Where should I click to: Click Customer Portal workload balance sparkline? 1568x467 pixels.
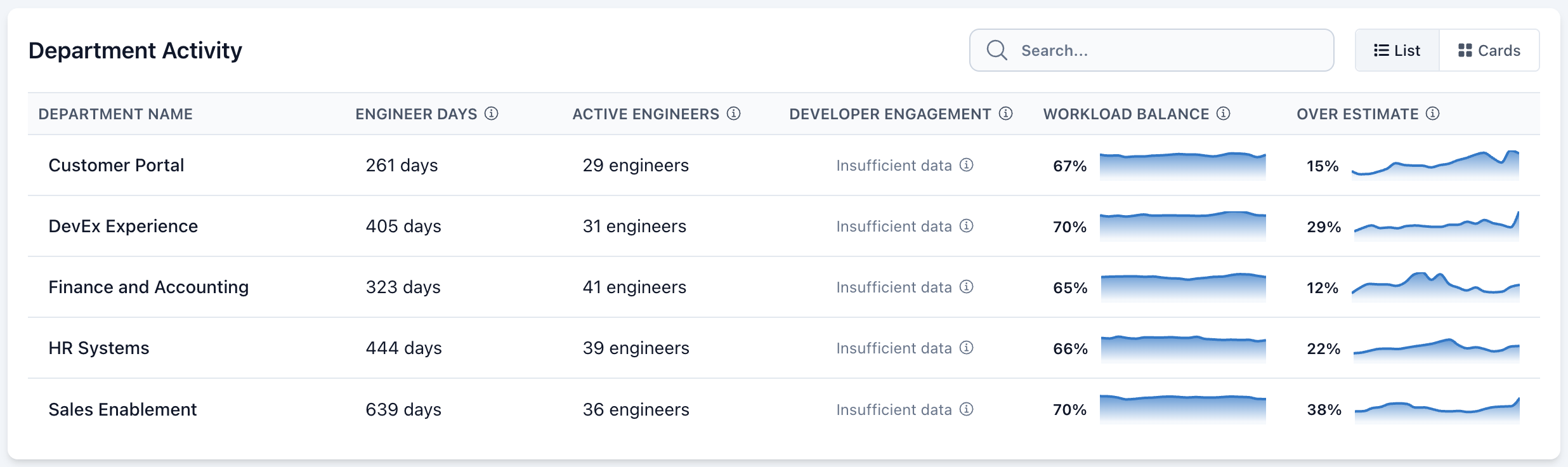pos(1183,166)
